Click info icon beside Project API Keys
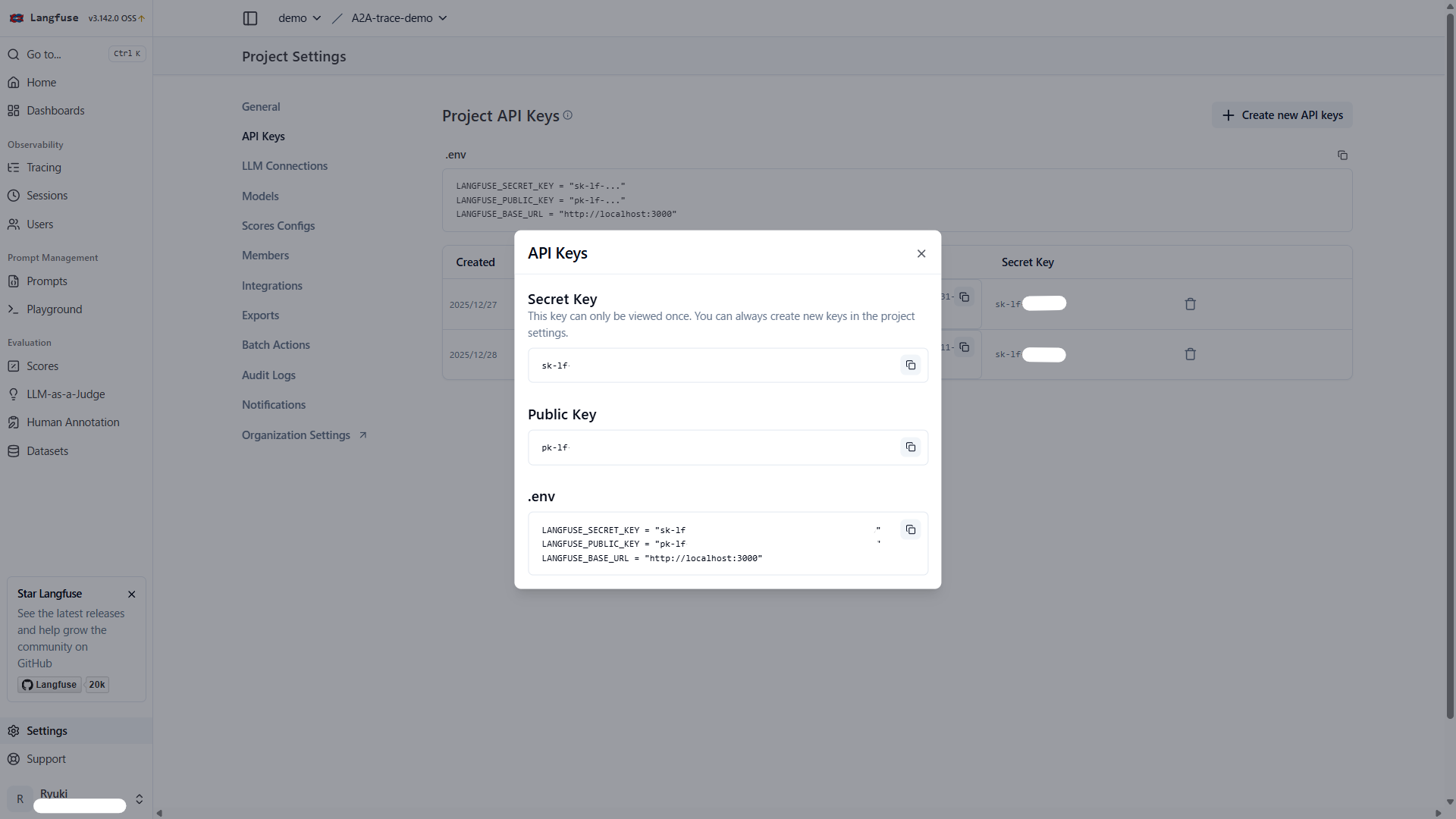This screenshot has width=1456, height=819. pos(568,115)
